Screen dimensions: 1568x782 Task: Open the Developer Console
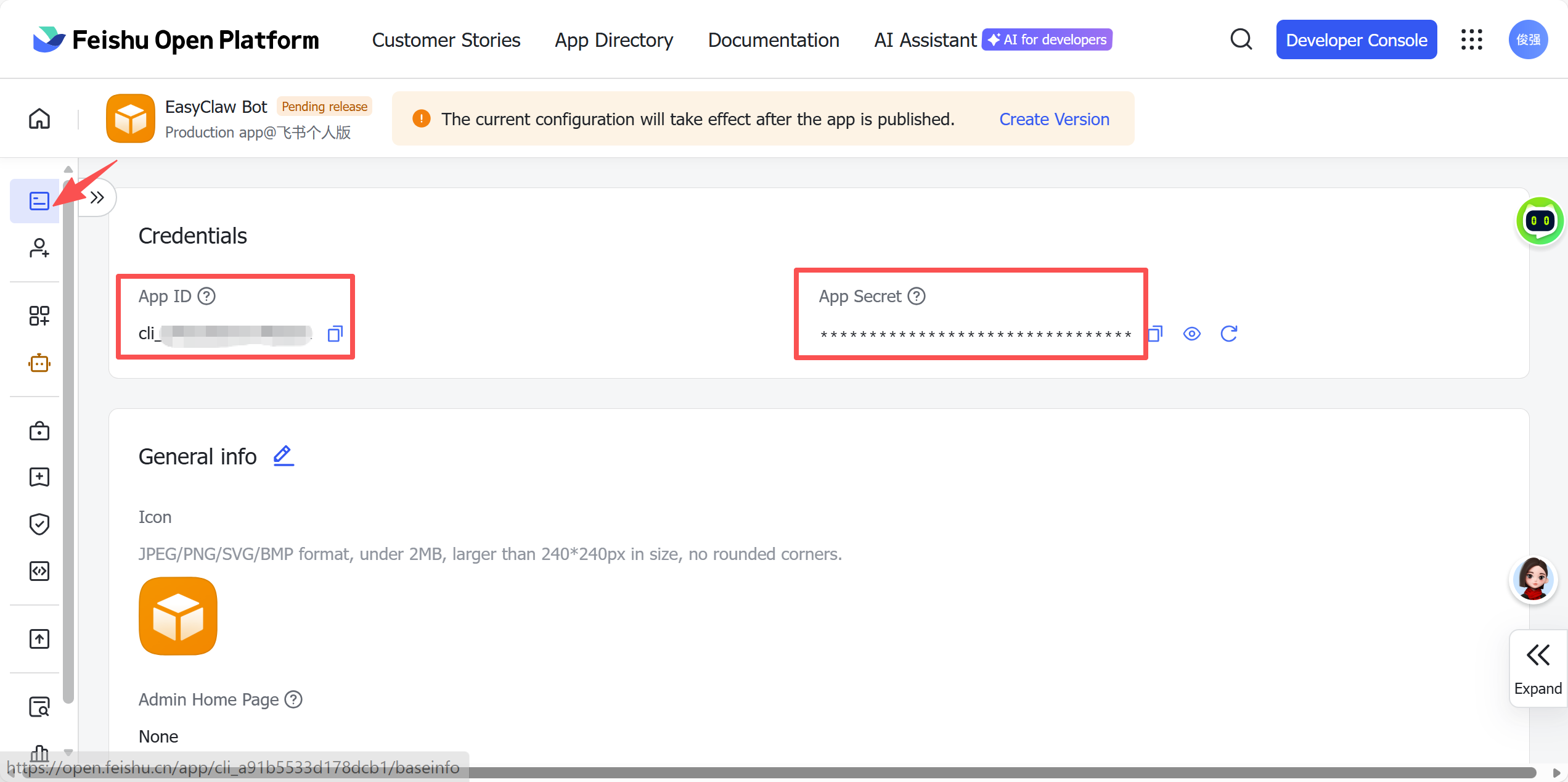pyautogui.click(x=1356, y=40)
